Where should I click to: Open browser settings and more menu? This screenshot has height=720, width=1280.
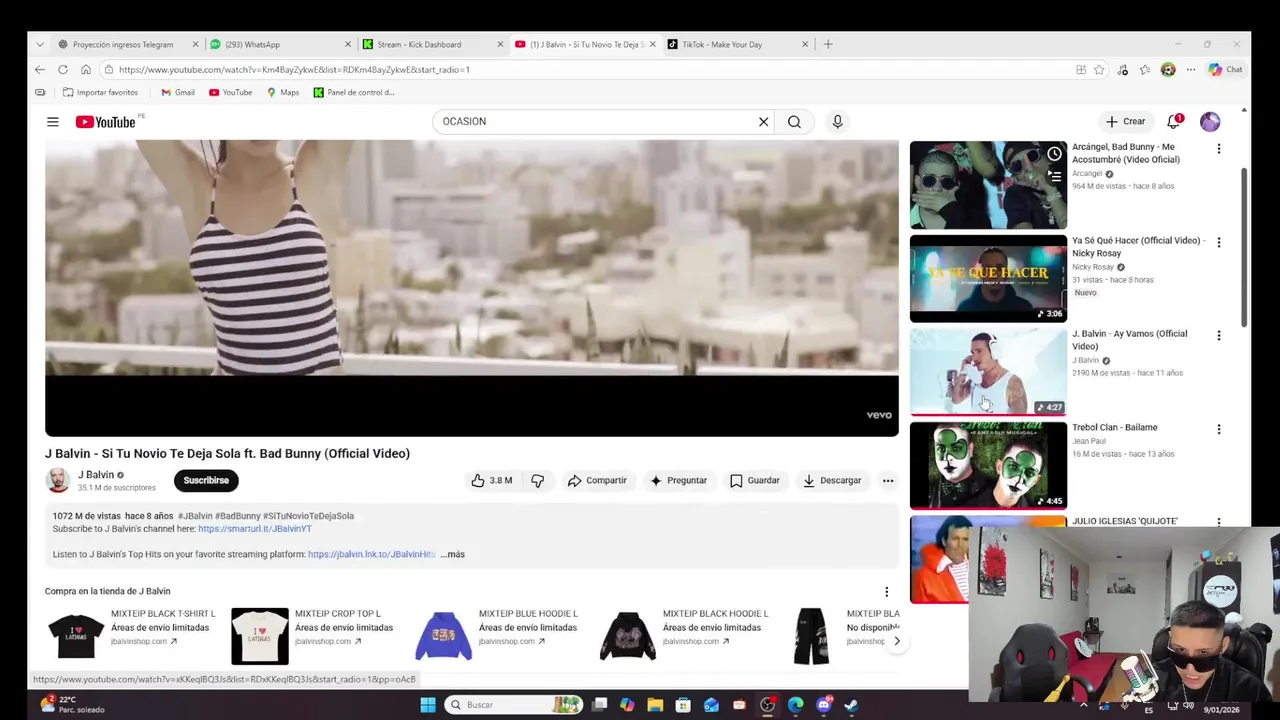pyautogui.click(x=1190, y=70)
